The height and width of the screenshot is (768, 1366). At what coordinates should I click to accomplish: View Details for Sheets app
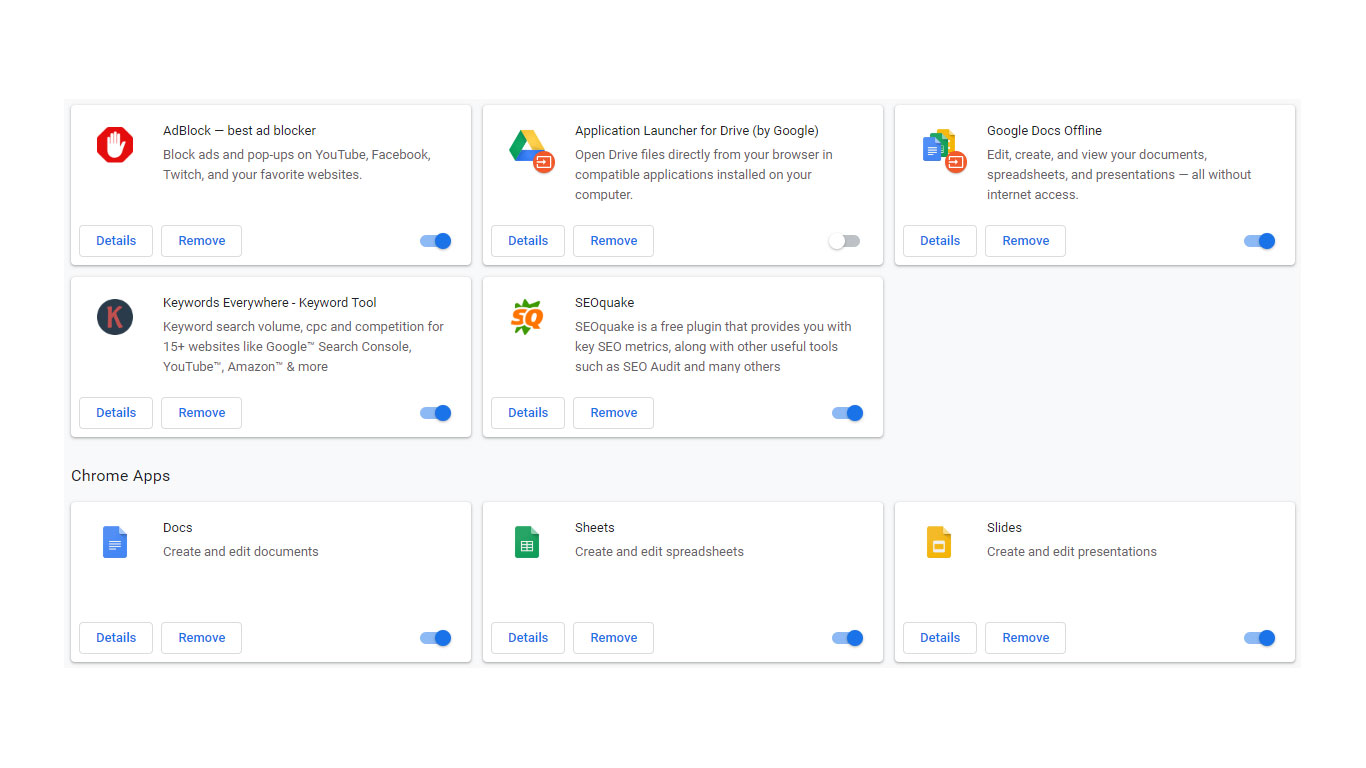coord(528,638)
